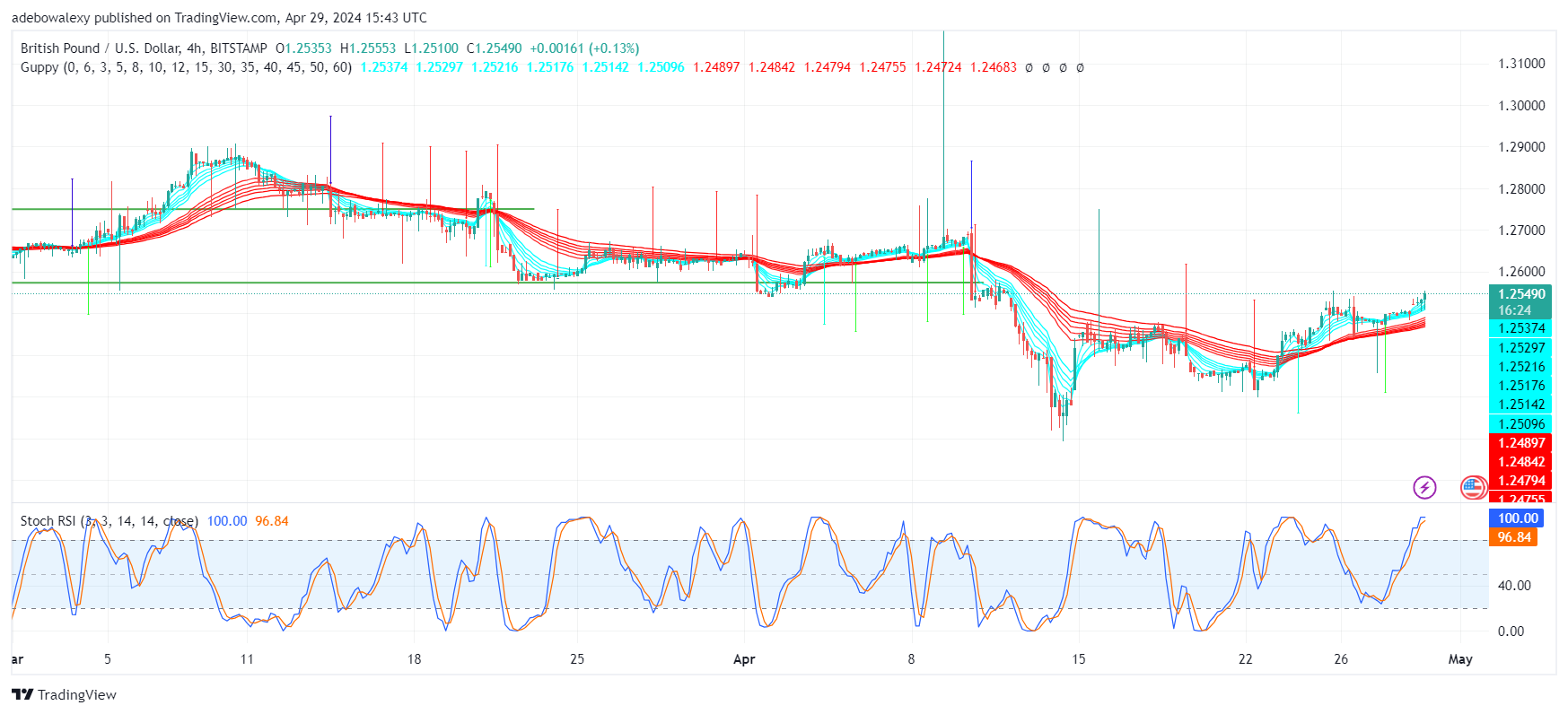This screenshot has height=714, width=1568.
Task: Click the +0.00161 (+0.13%) change value
Action: [584, 48]
